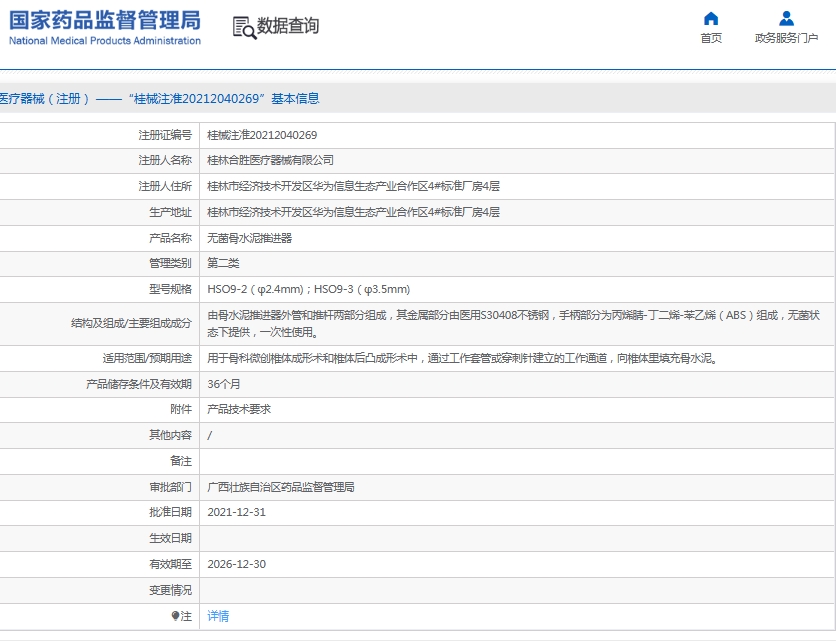The height and width of the screenshot is (641, 836).
Task: Click the 附件 label
Action: 181,410
